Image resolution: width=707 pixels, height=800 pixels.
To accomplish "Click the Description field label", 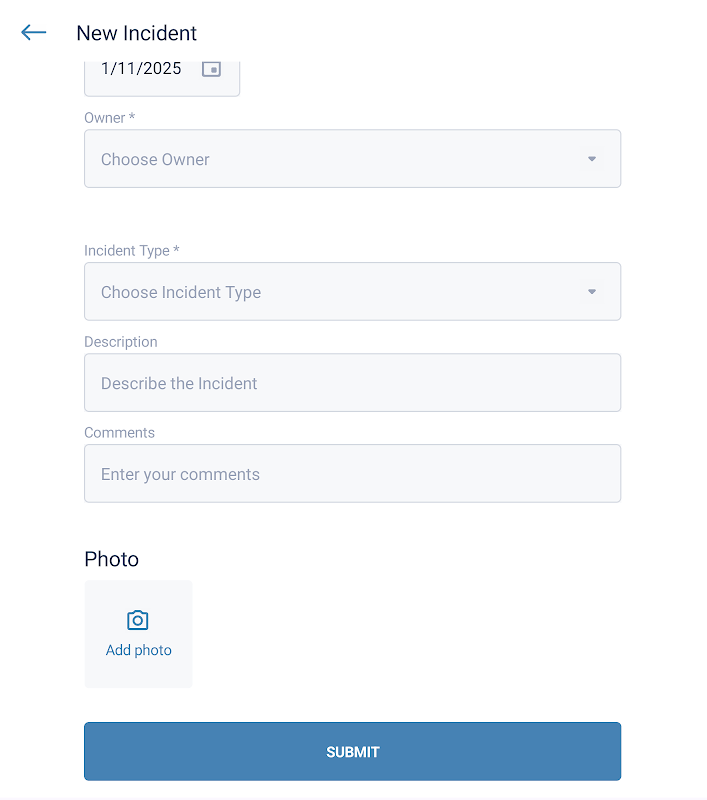I will pyautogui.click(x=121, y=342).
